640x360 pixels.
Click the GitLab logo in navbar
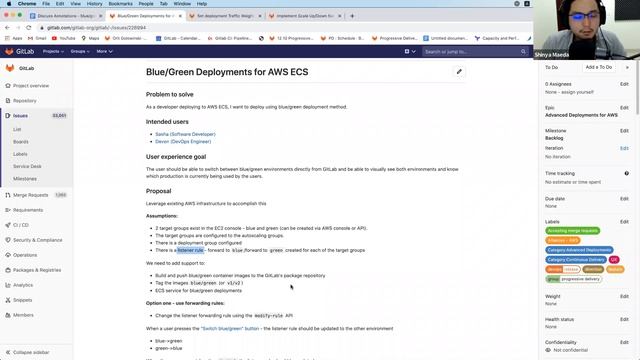click(x=19, y=51)
